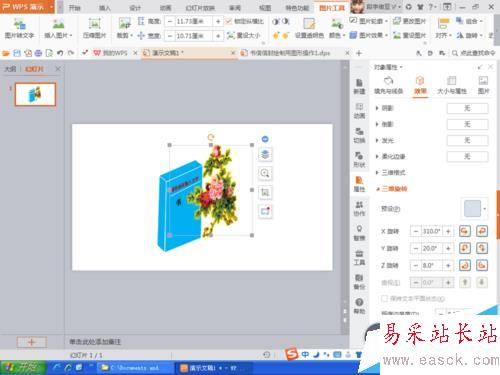Screen dimensions: 500x375
Task: Open the 图片效果 picture effects dropdown
Action: [369, 35]
